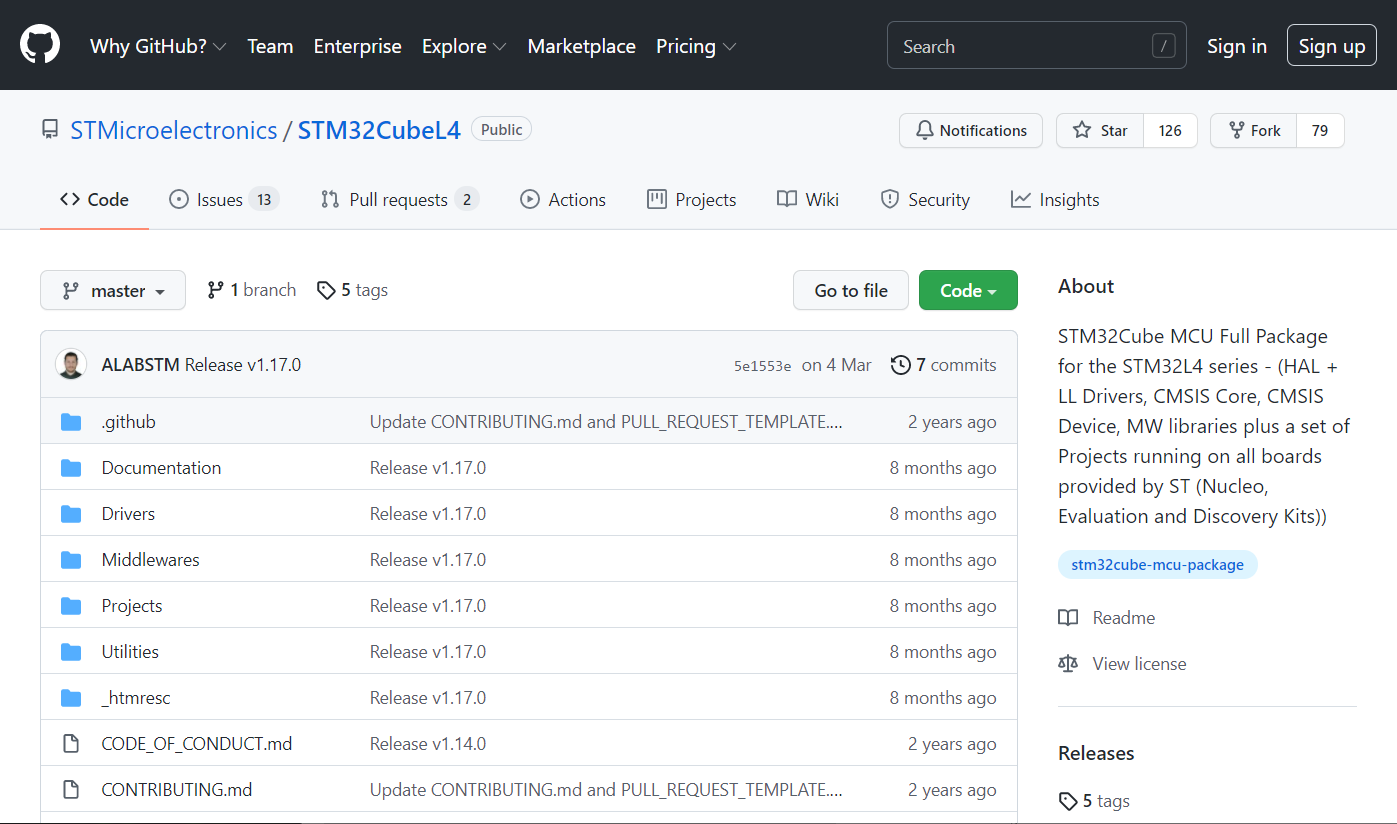Open the Releases heading link
This screenshot has height=824, width=1397.
point(1096,753)
